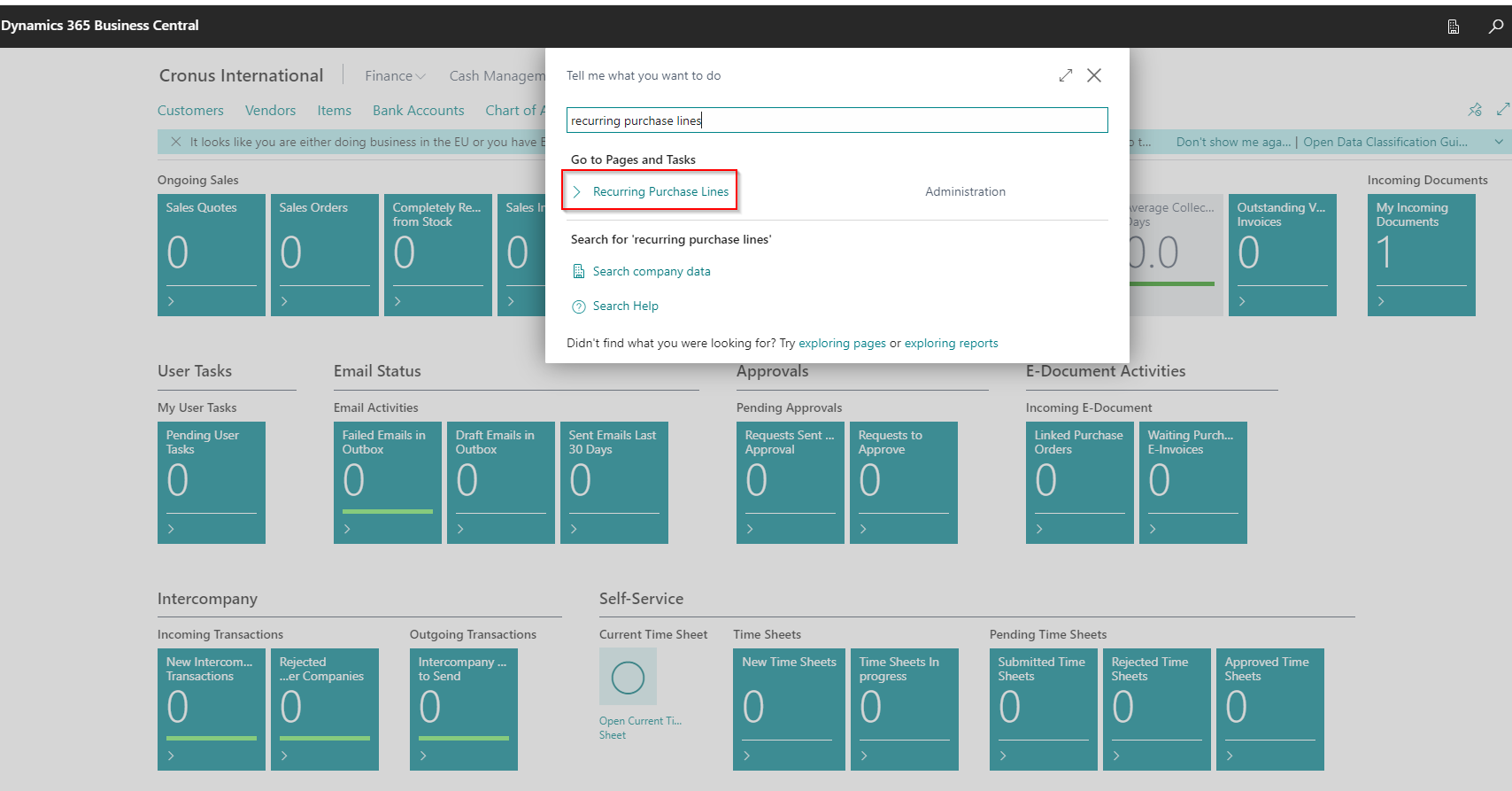
Task: Open the Sales Quotes tile
Action: coord(212,255)
